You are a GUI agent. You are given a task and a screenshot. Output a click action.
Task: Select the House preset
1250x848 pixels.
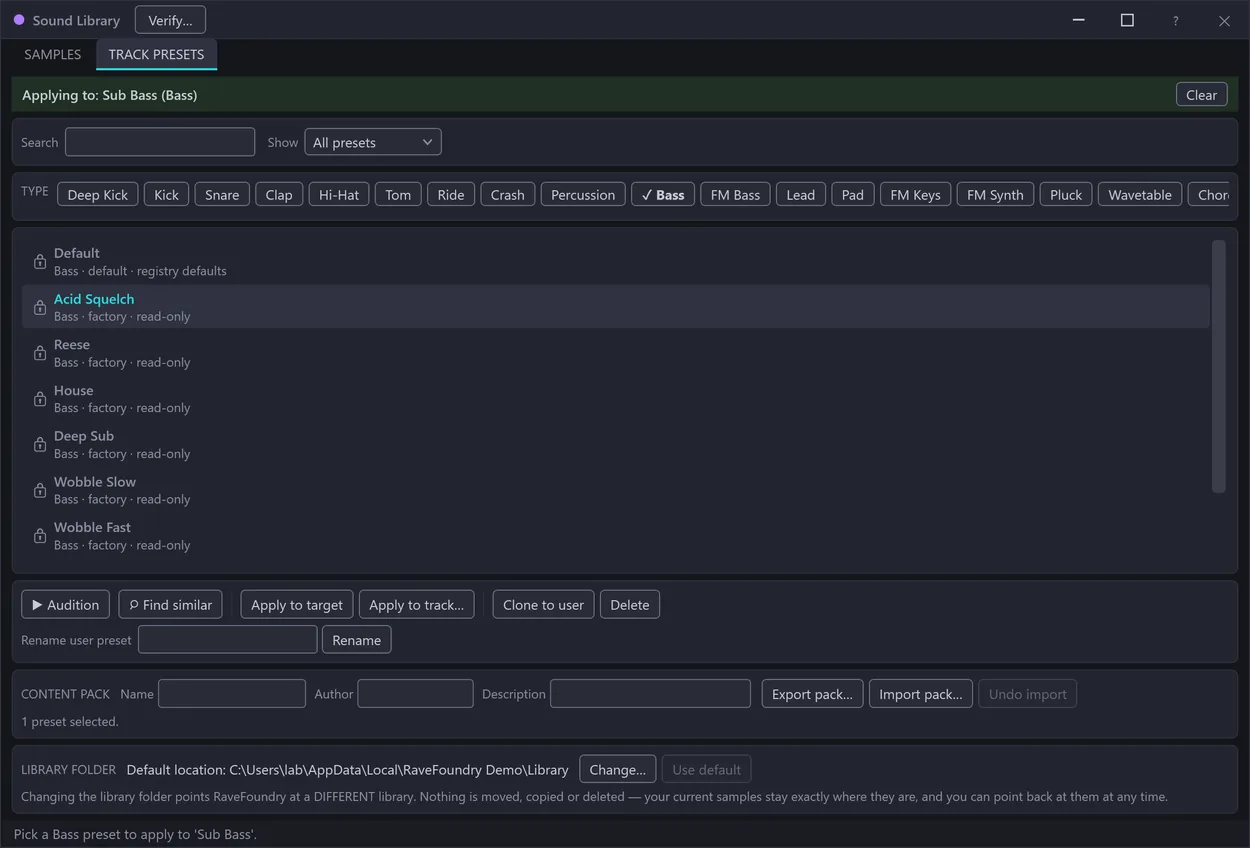616,399
